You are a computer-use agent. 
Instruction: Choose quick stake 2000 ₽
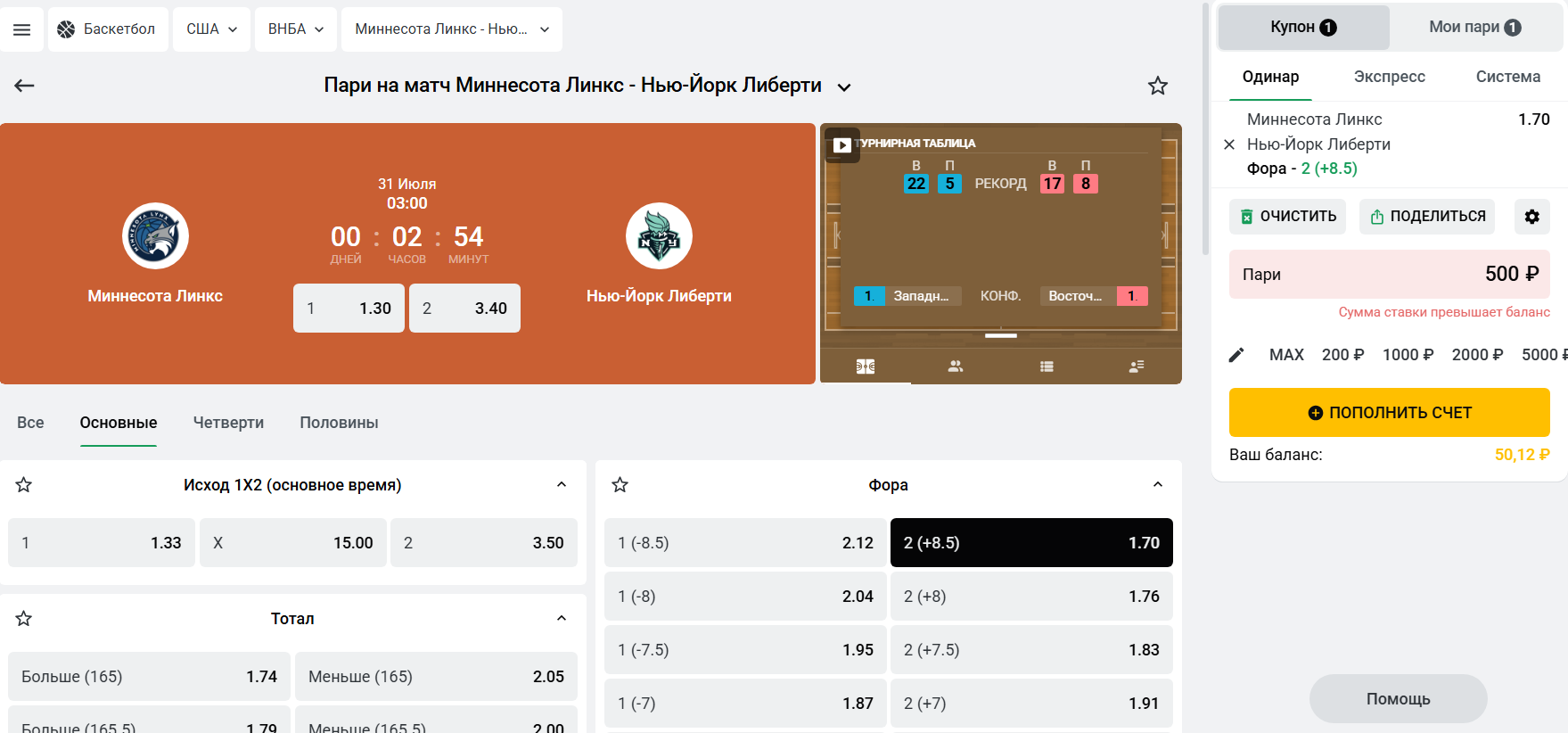[1478, 355]
